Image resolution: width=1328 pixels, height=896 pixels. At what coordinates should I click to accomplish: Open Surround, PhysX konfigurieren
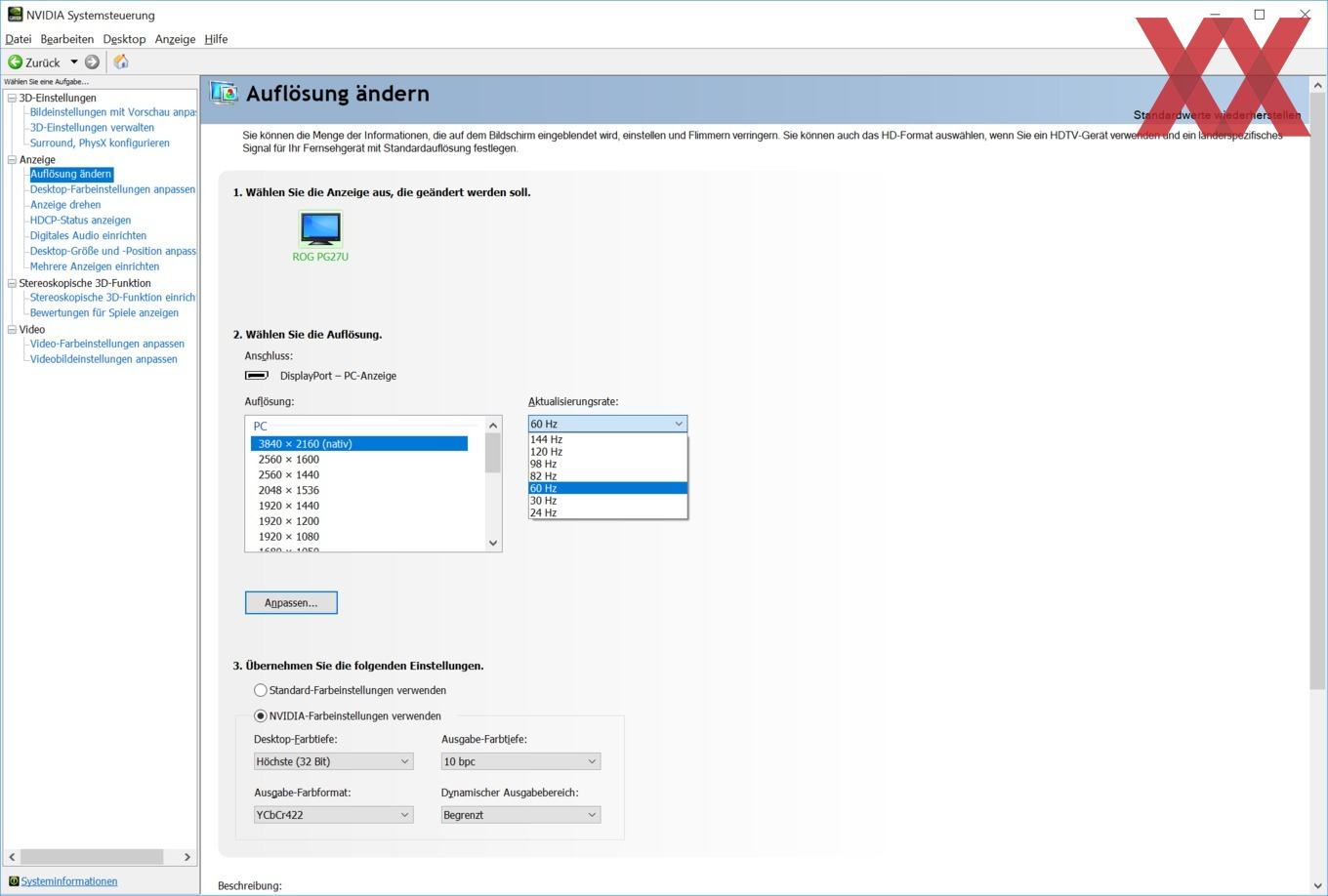(100, 143)
